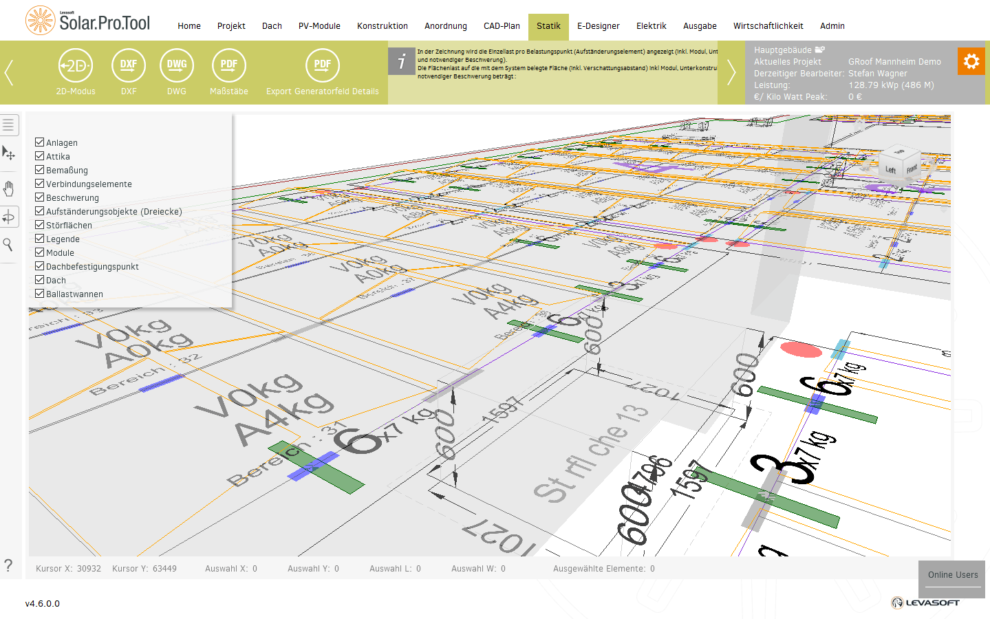The height and width of the screenshot is (619, 990).
Task: Disable the Störflächen checkbox
Action: [x=40, y=226]
